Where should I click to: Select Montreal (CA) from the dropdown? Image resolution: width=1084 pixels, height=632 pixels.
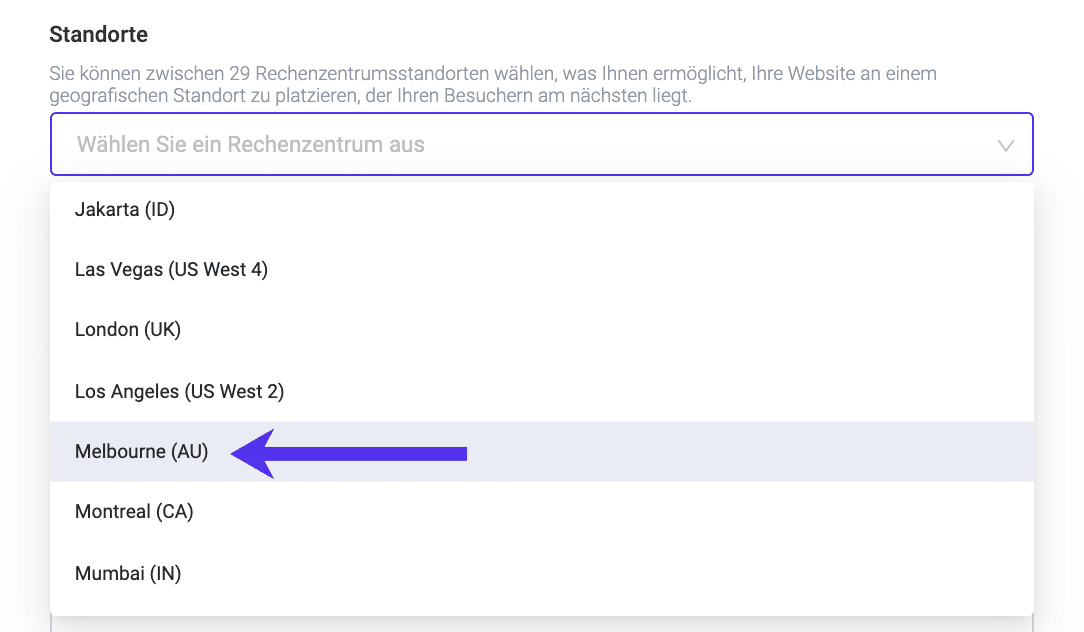tap(134, 512)
